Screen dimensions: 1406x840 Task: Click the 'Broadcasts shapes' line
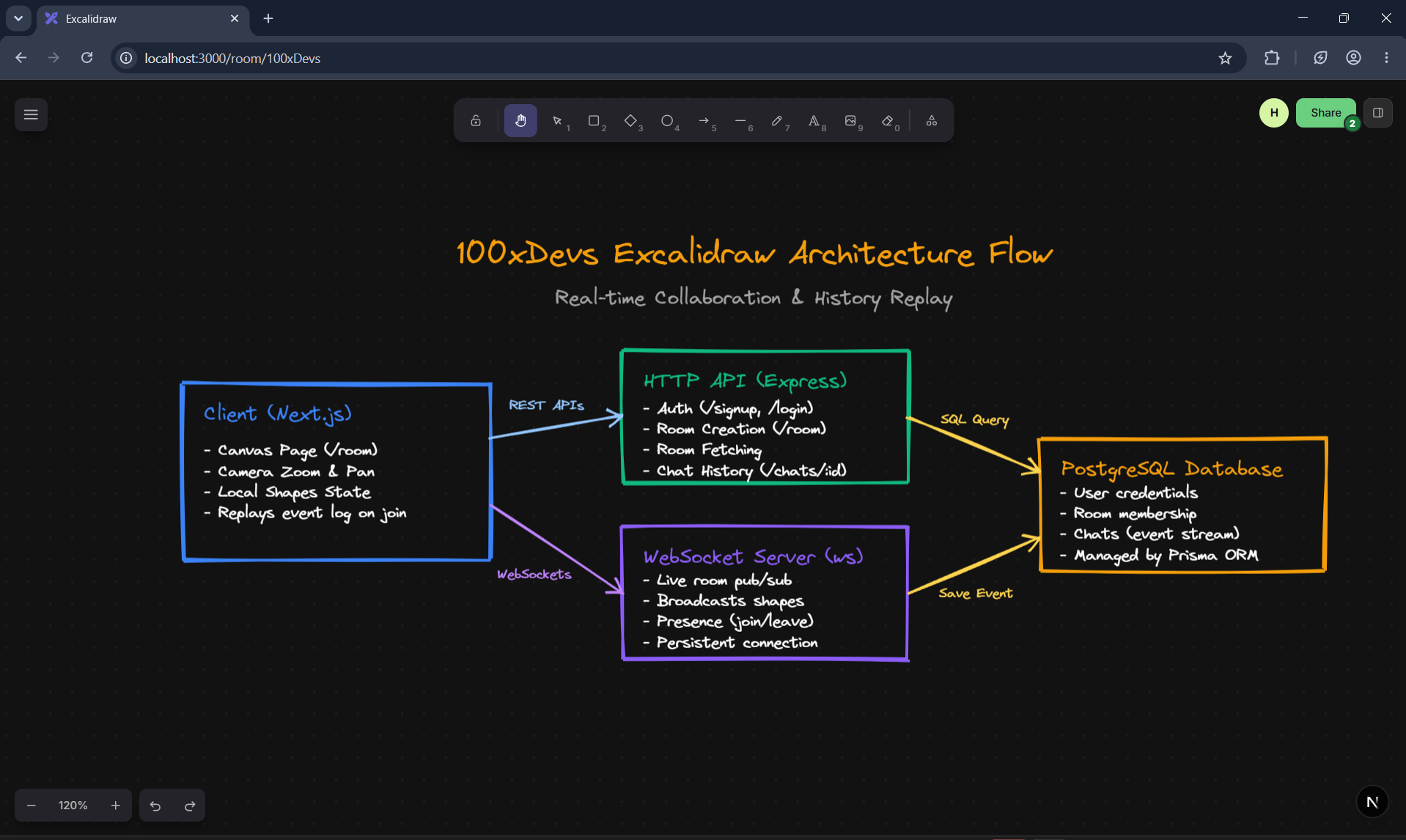(x=724, y=601)
